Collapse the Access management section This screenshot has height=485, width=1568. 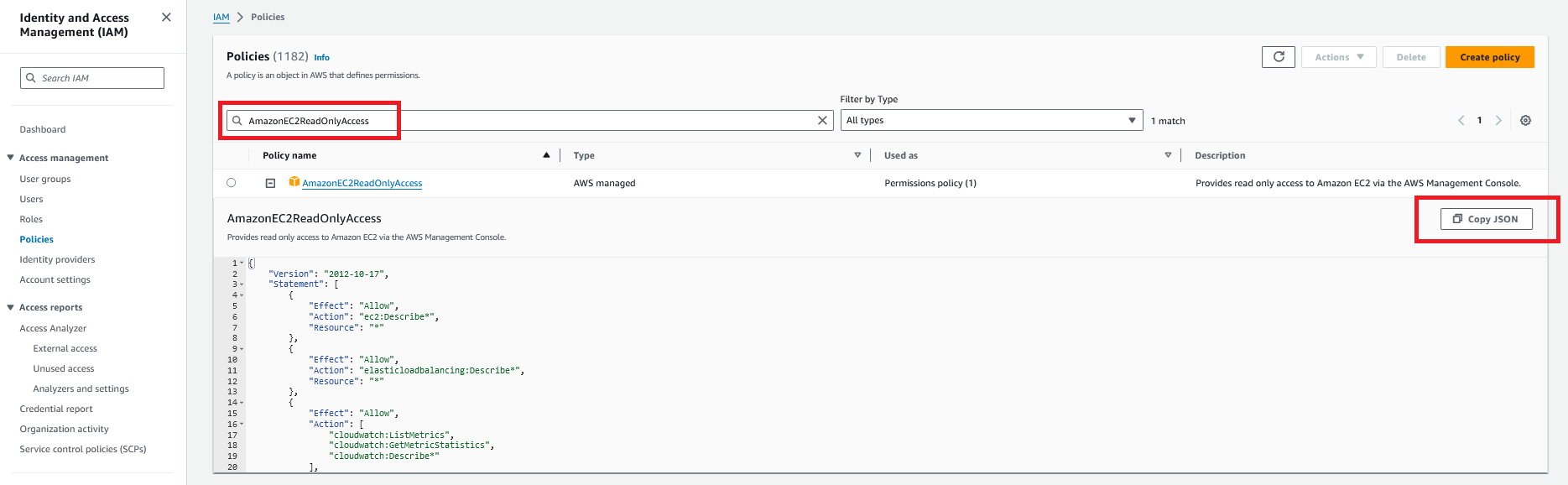(x=10, y=158)
